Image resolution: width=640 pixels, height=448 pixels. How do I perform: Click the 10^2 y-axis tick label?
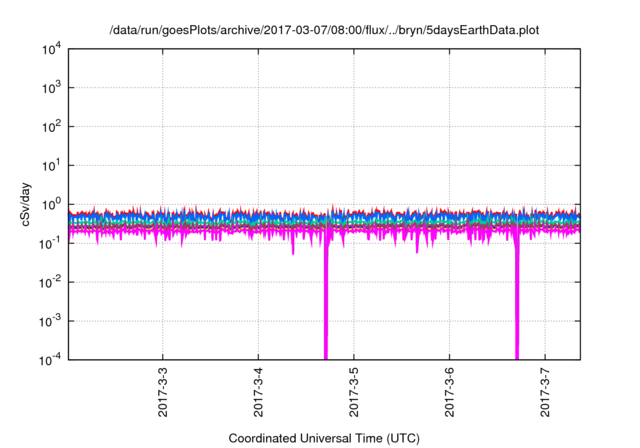click(52, 127)
